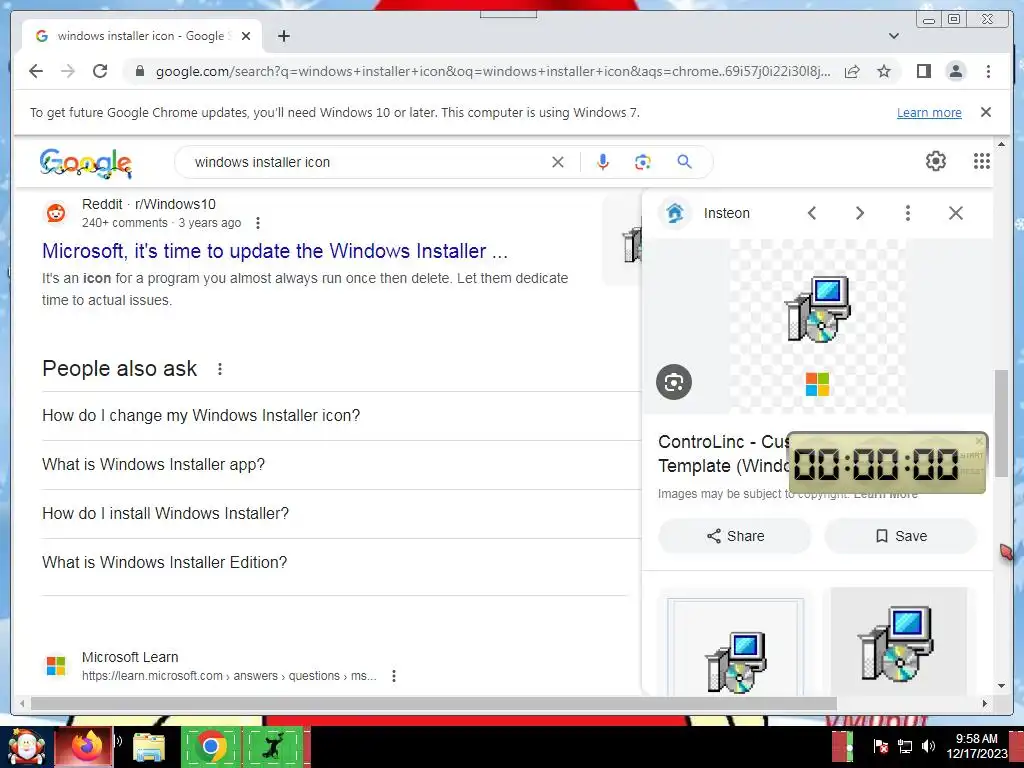Show next image in preview panel
The height and width of the screenshot is (768, 1024).
tap(859, 213)
